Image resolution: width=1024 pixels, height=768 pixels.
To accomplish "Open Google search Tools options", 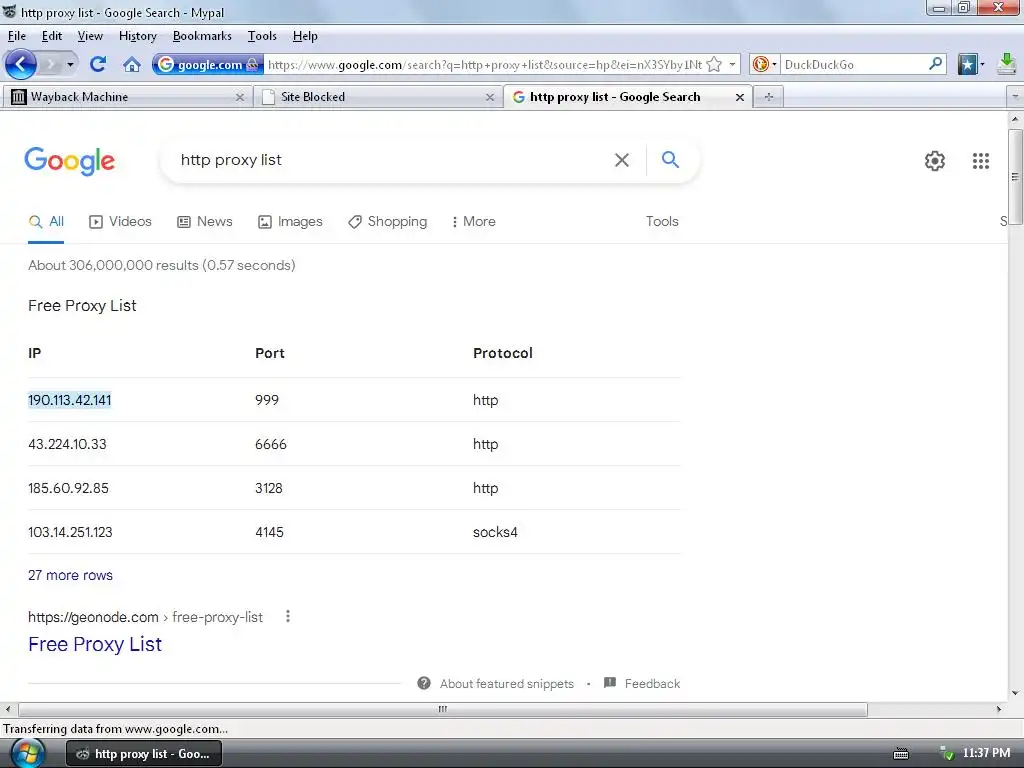I will [662, 221].
